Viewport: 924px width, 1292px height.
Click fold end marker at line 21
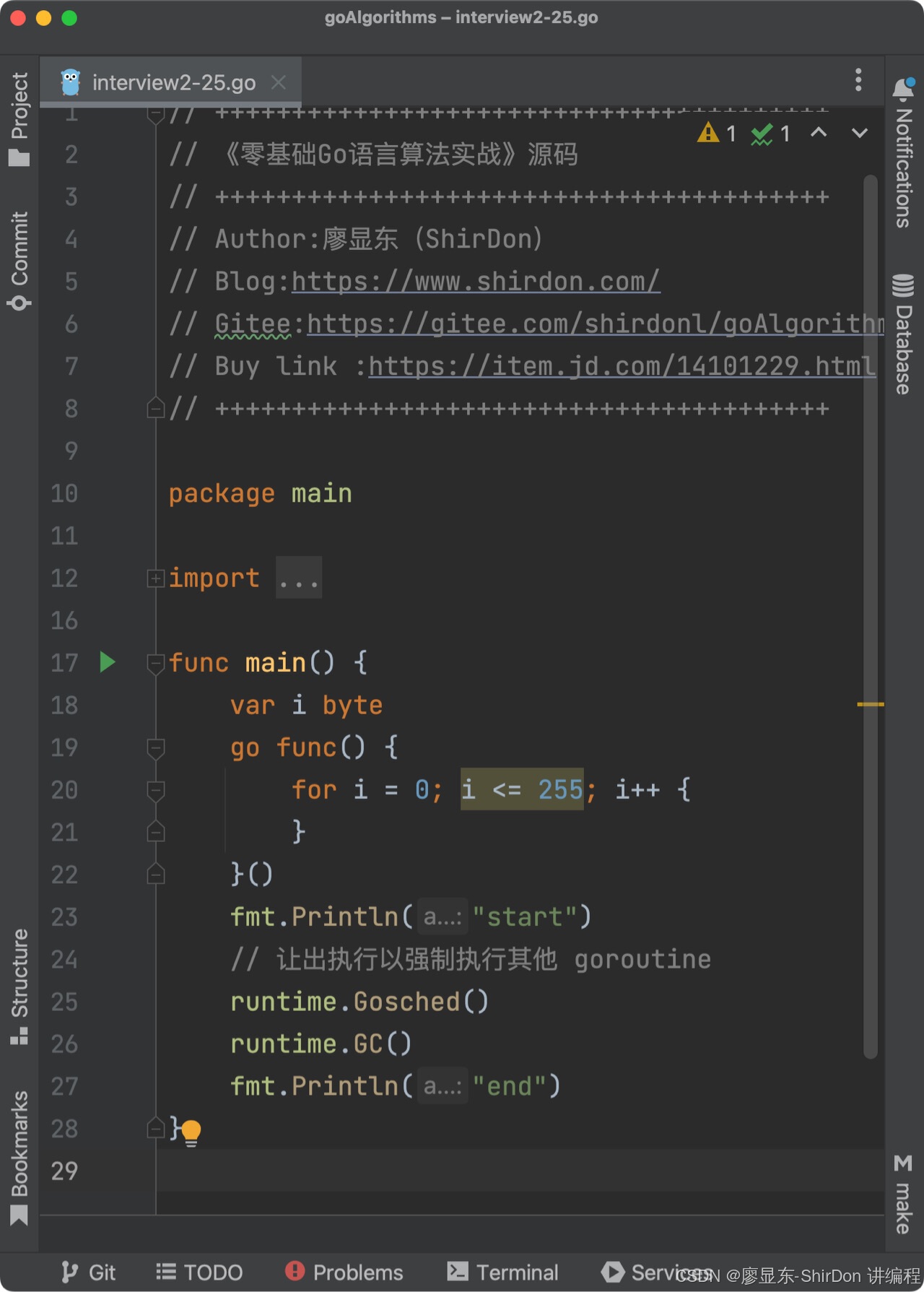coord(155,832)
